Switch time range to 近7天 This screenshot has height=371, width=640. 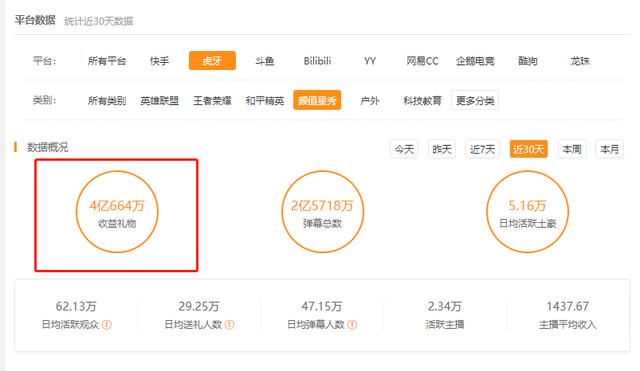[482, 149]
